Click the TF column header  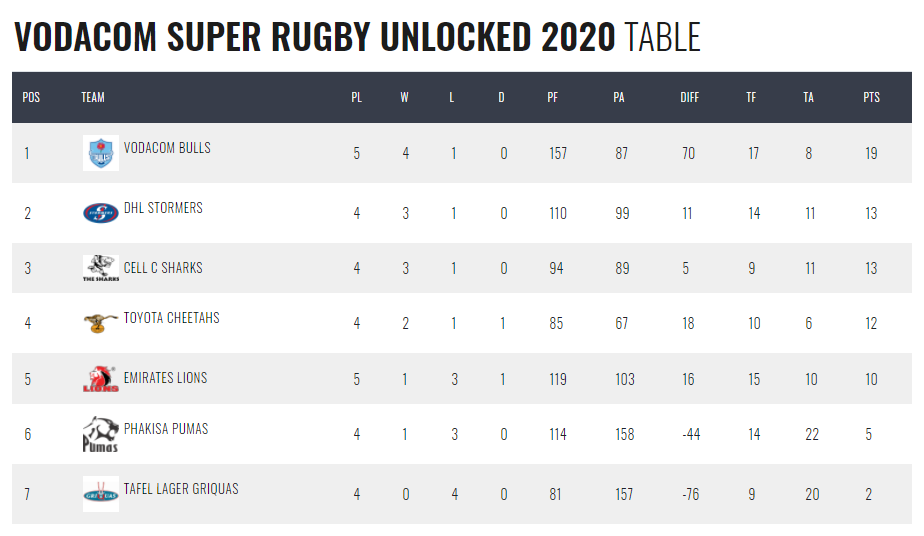[x=751, y=97]
